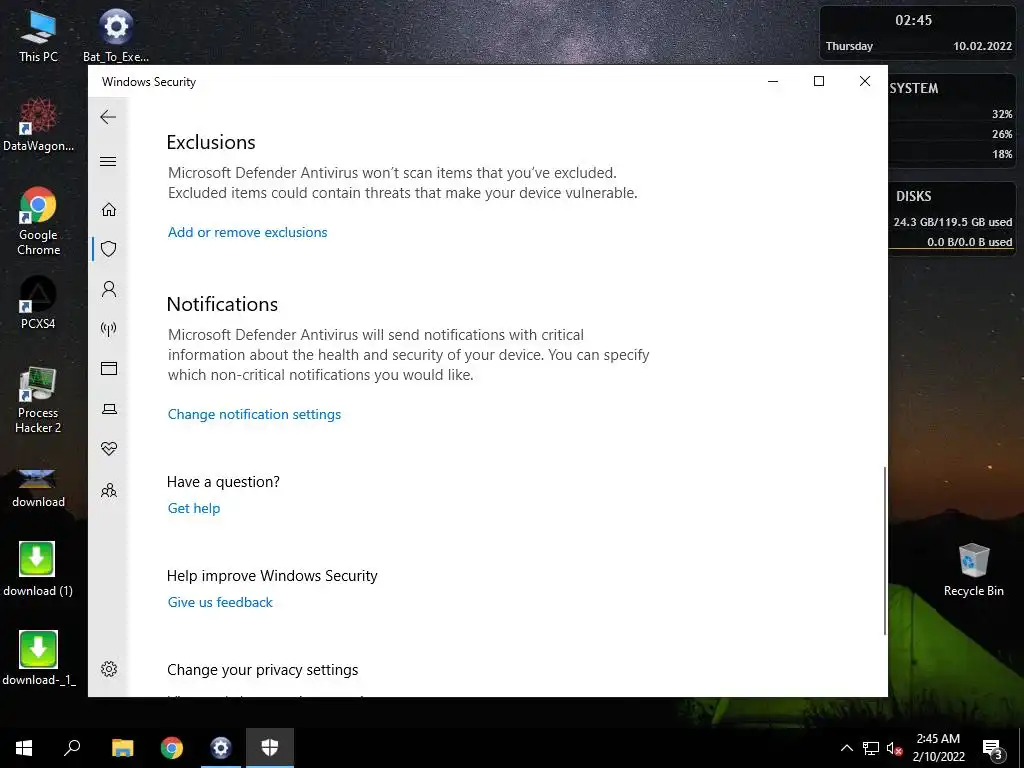Open the Windows Start menu
Image resolution: width=1024 pixels, height=768 pixels.
coord(24,748)
